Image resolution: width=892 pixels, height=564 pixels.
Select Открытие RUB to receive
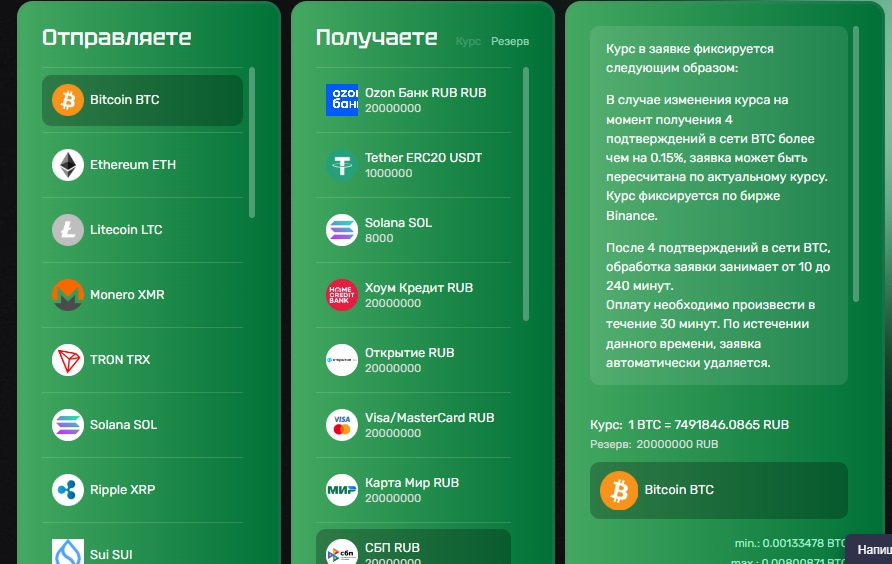414,360
